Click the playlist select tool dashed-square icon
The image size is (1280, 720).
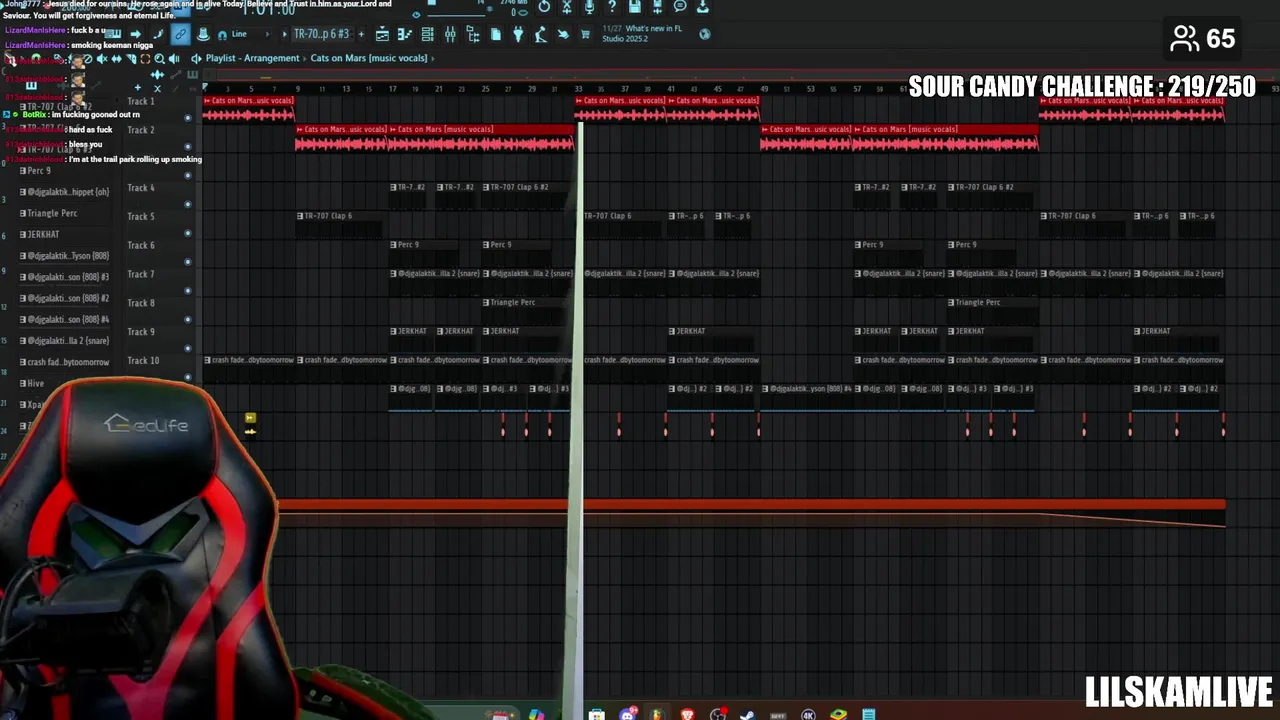coord(145,58)
